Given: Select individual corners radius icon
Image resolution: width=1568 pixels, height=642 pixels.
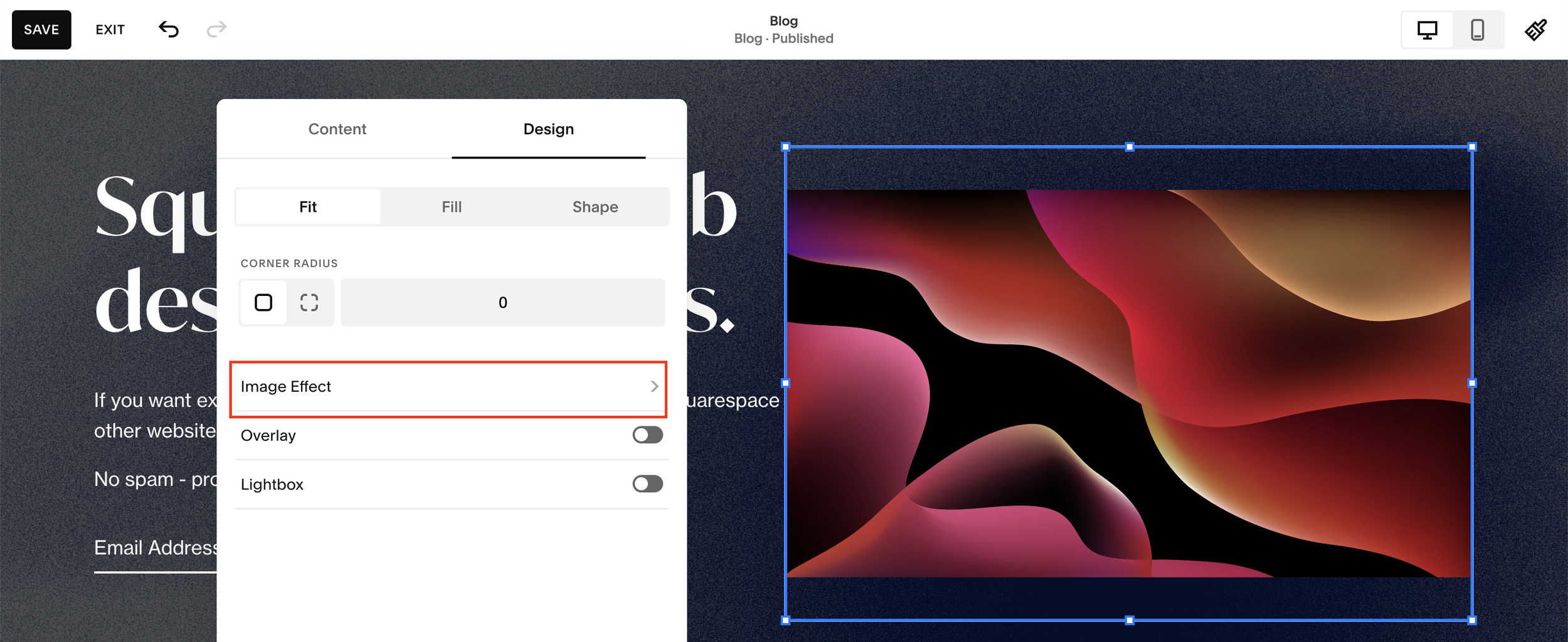Looking at the screenshot, I should tap(309, 303).
